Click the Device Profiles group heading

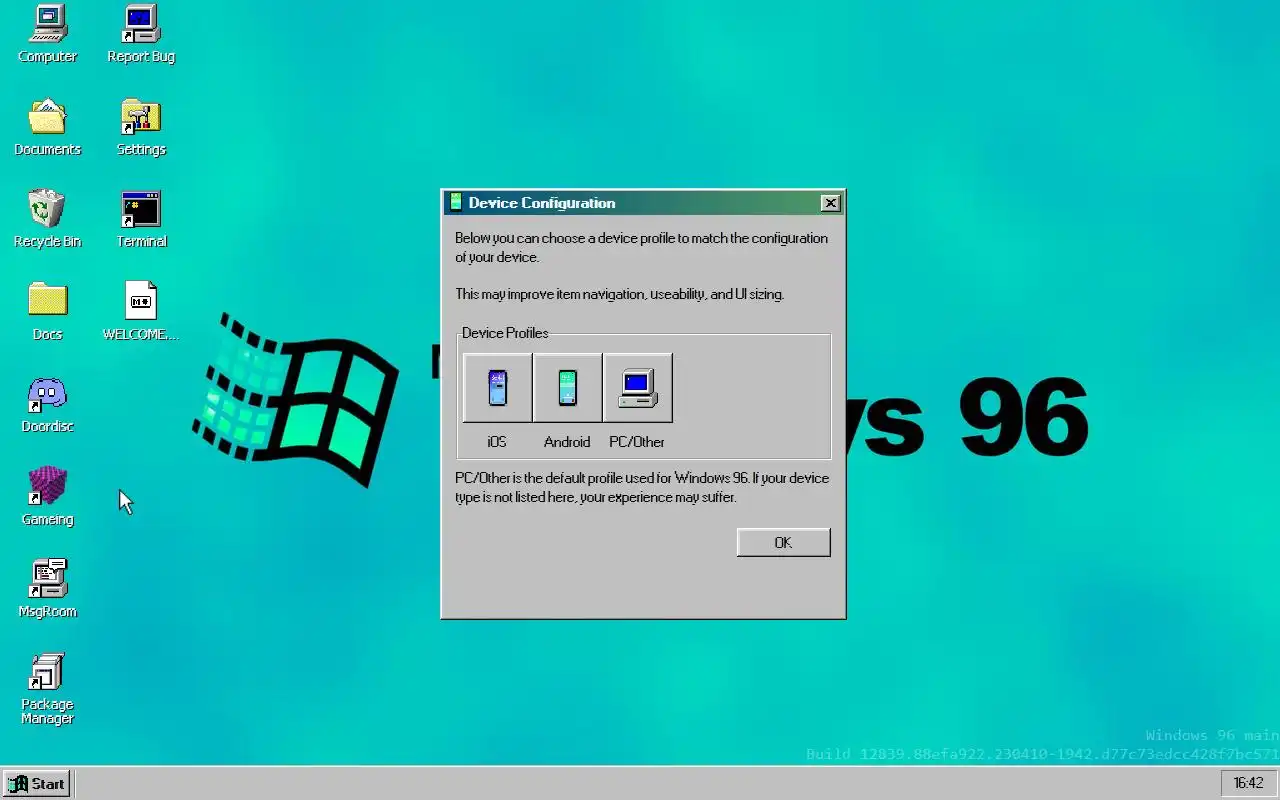coord(505,333)
